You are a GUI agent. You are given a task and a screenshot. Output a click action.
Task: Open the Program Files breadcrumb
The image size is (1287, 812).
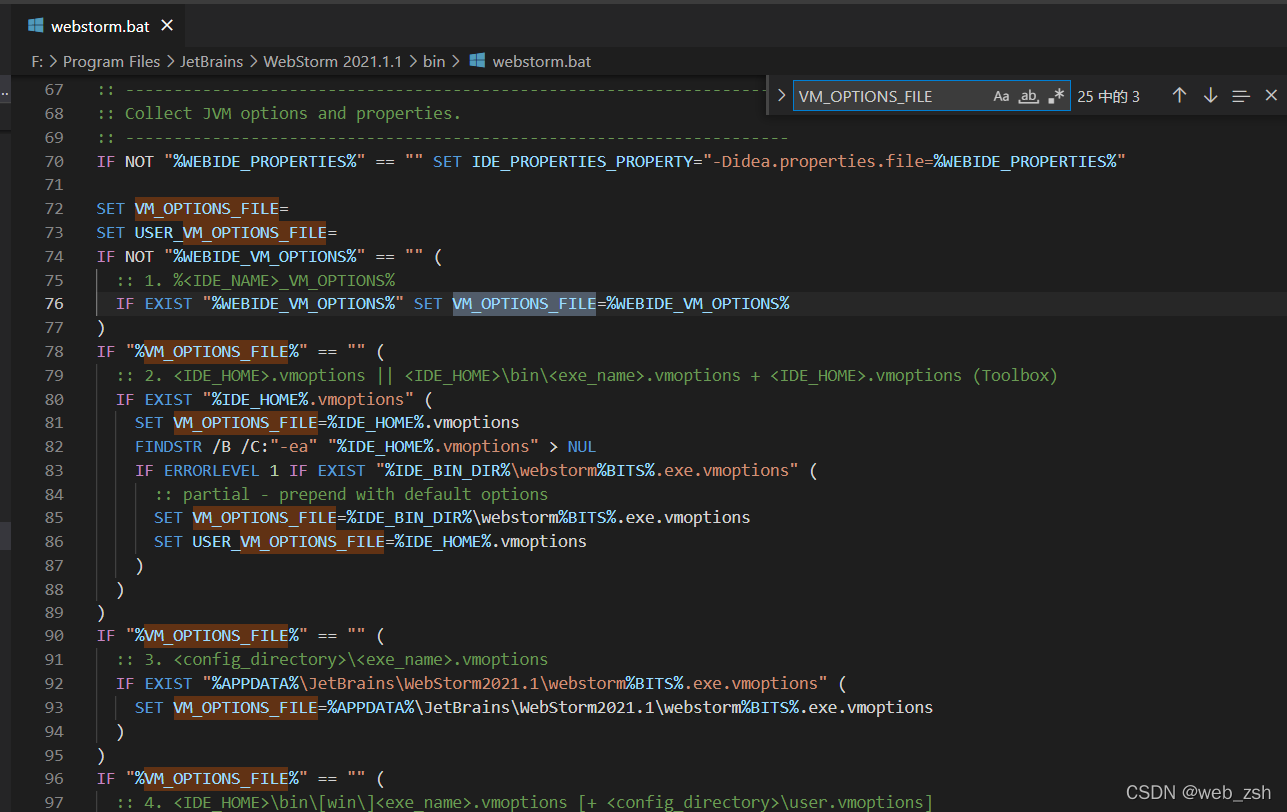pyautogui.click(x=111, y=61)
